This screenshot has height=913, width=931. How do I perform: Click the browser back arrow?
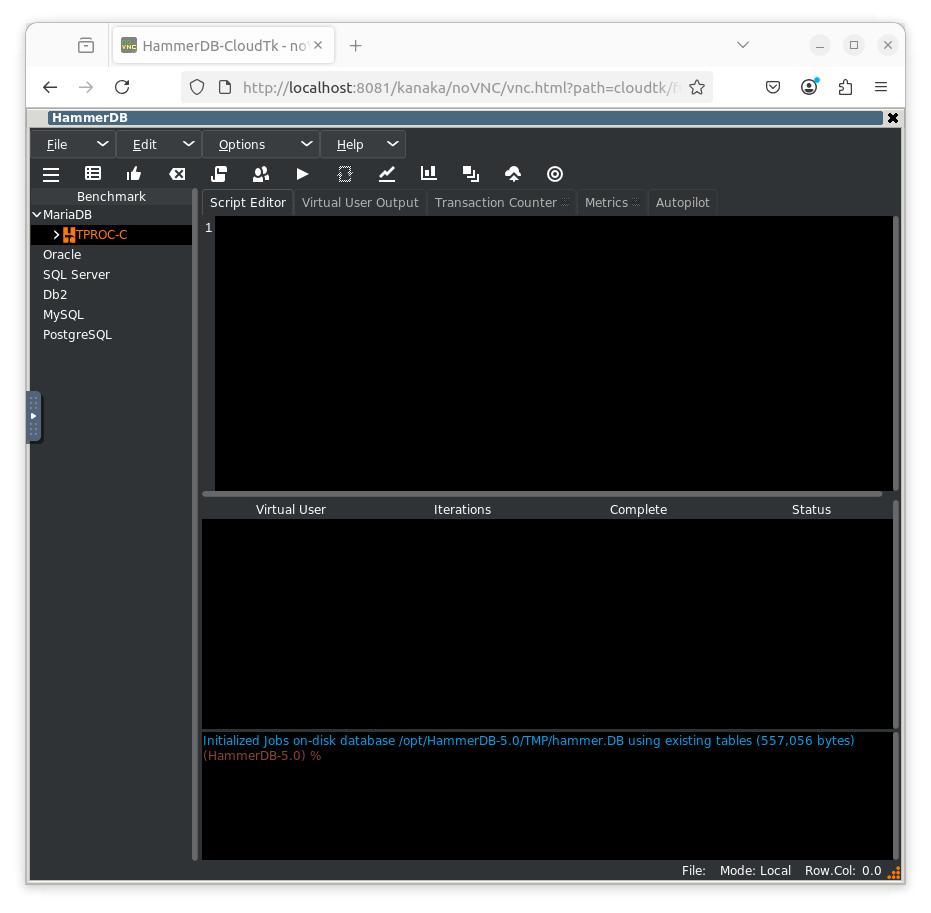(50, 87)
